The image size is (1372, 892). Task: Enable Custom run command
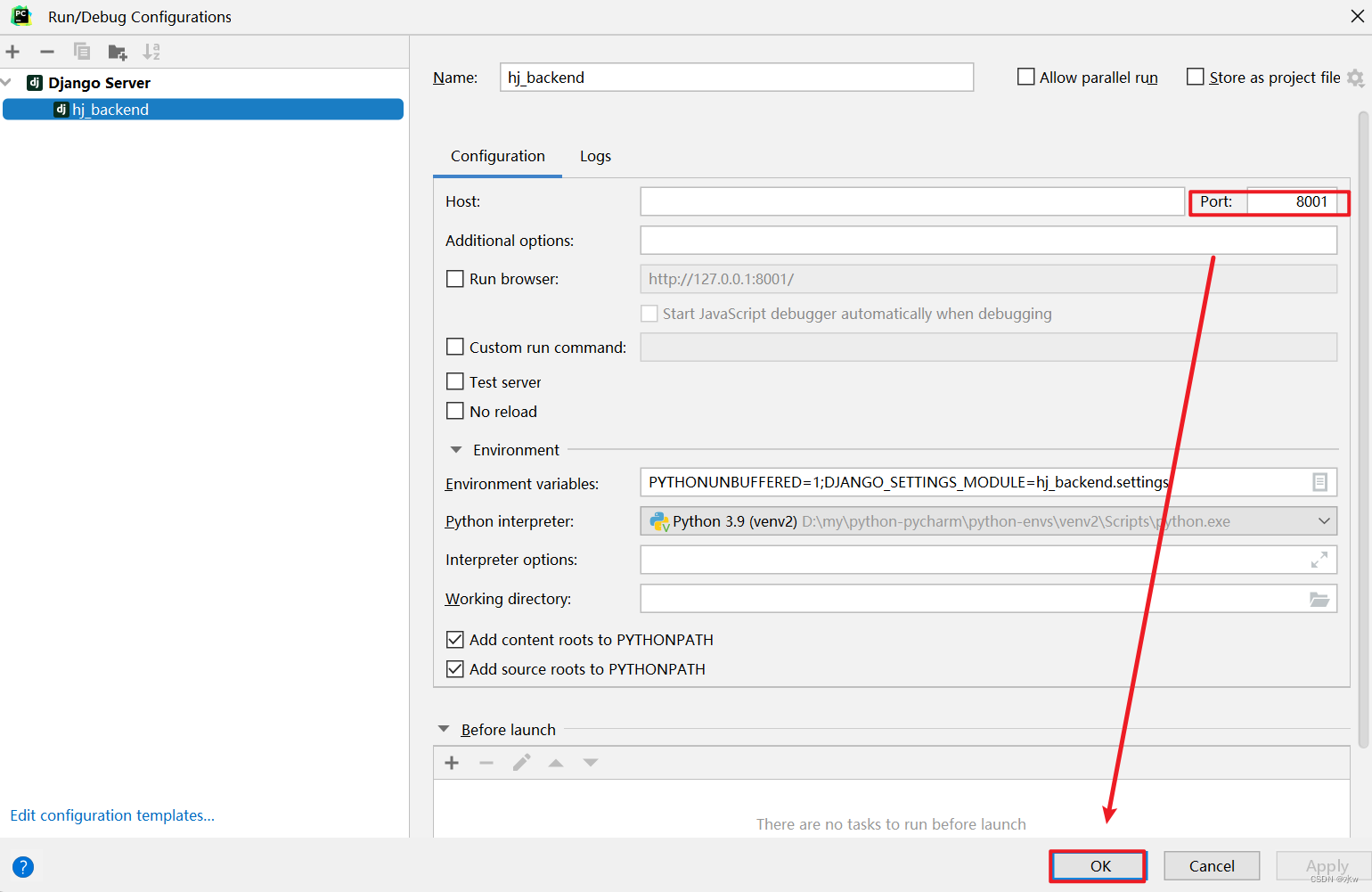point(455,347)
